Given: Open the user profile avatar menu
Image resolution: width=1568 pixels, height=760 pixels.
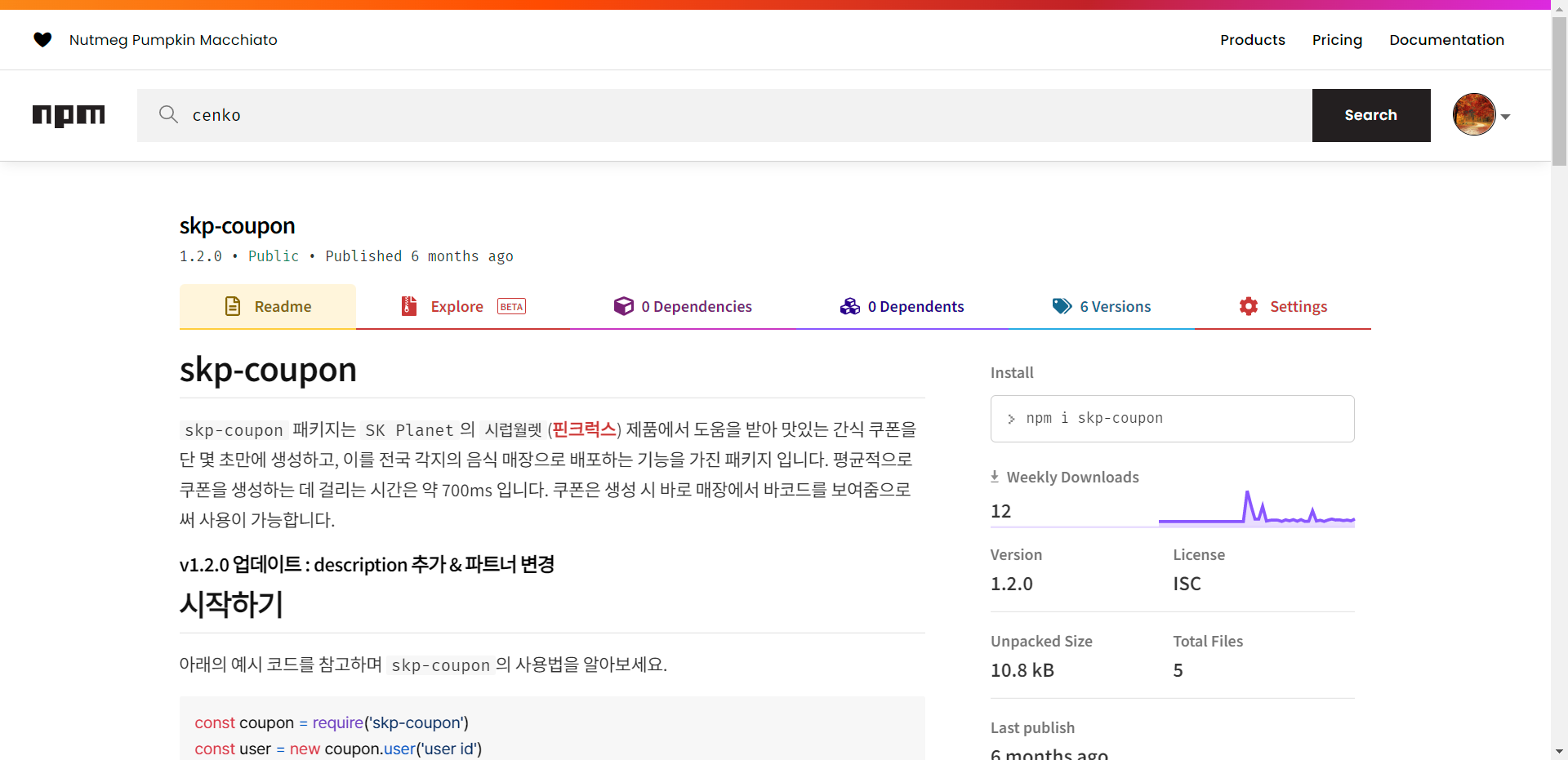Looking at the screenshot, I should coord(1474,115).
